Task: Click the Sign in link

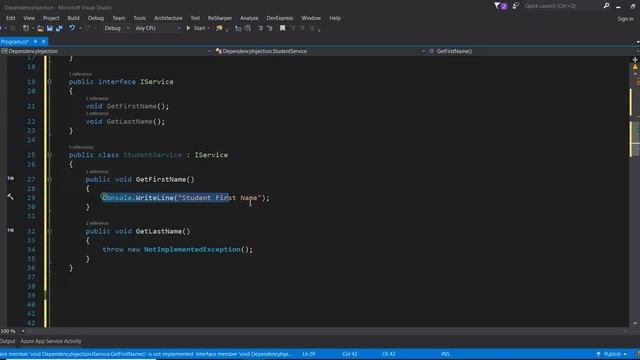Action: click(x=625, y=19)
